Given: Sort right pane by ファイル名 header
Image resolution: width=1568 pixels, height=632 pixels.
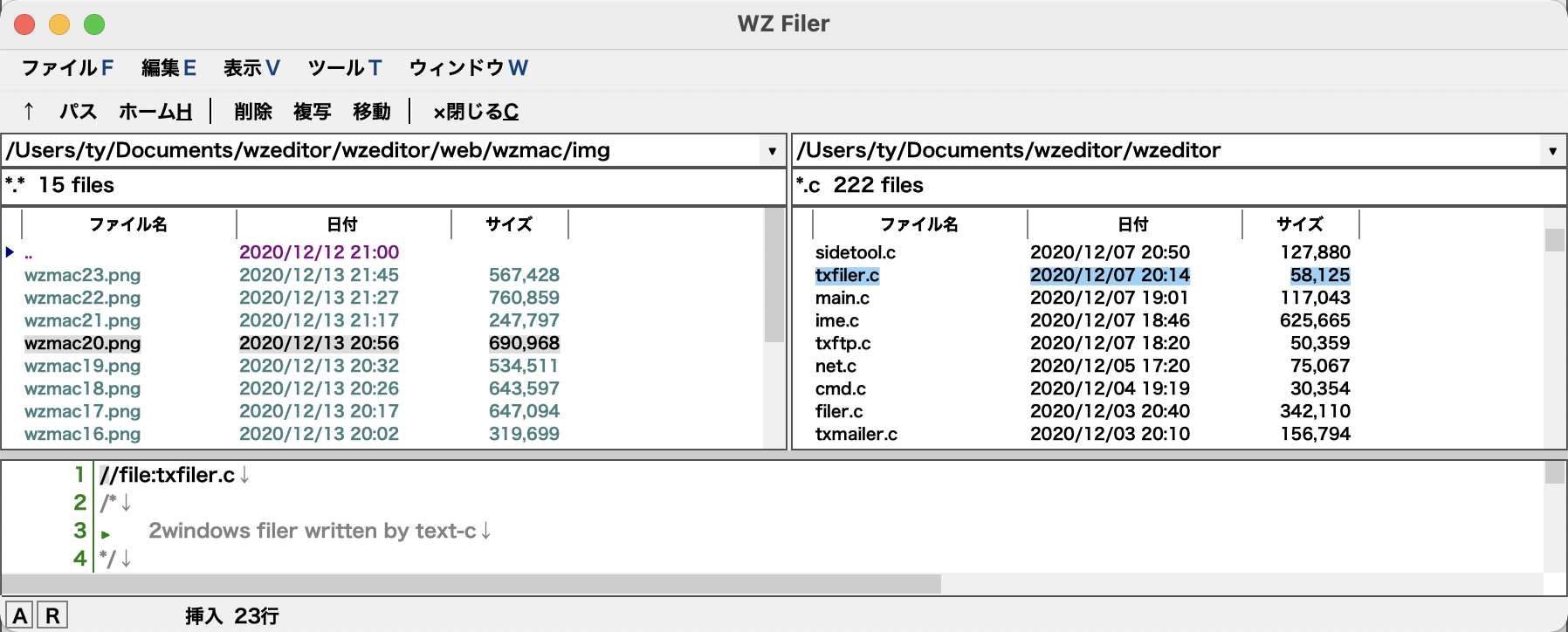Looking at the screenshot, I should coord(919,224).
